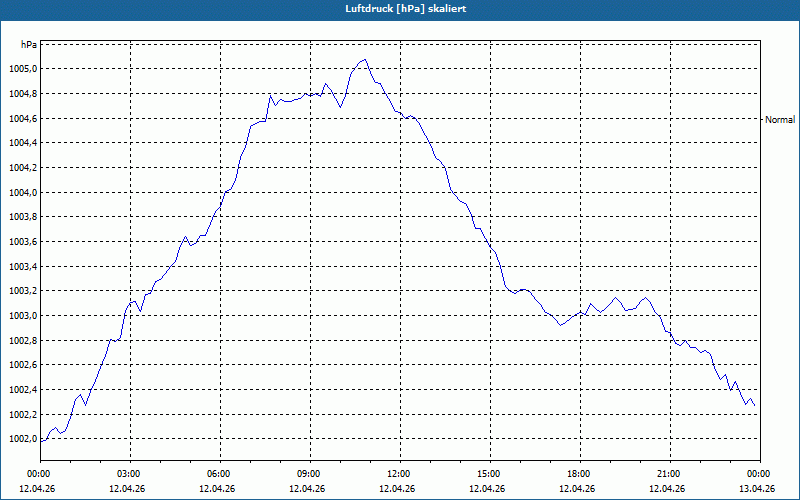Click the 'hPa' unit label

pos(29,44)
